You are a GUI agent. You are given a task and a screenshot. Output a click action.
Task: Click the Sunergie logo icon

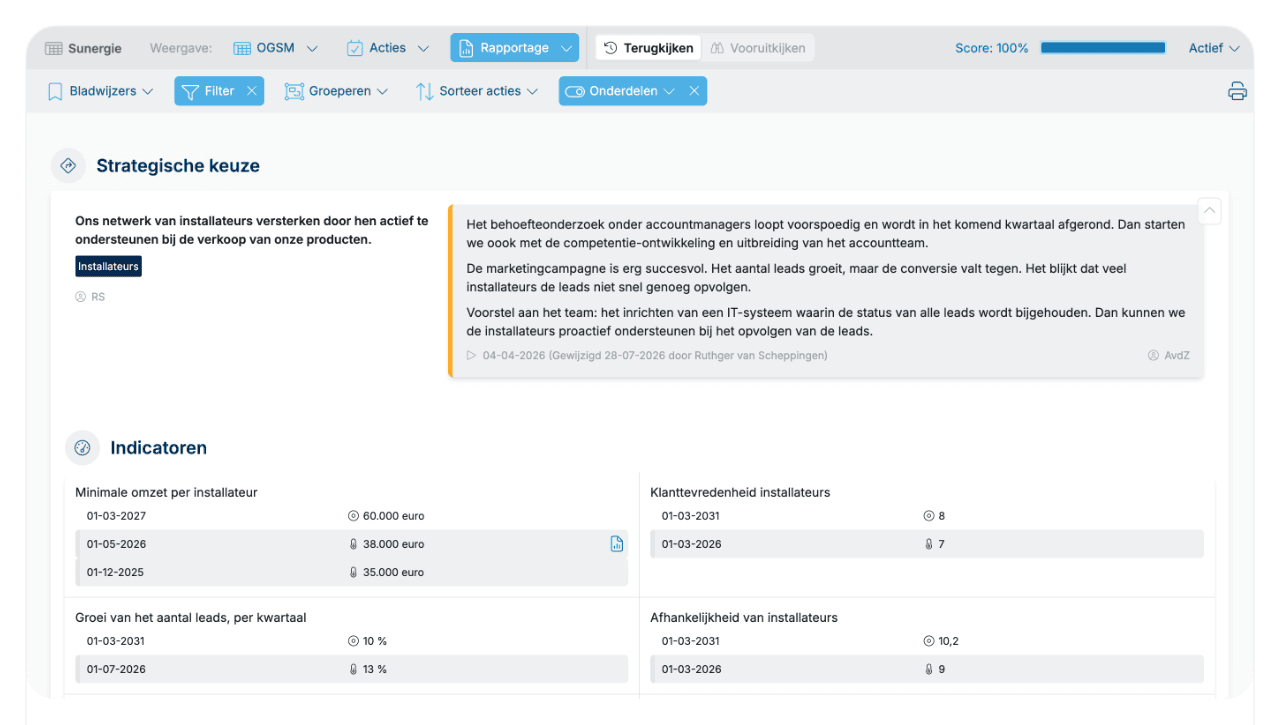click(54, 48)
